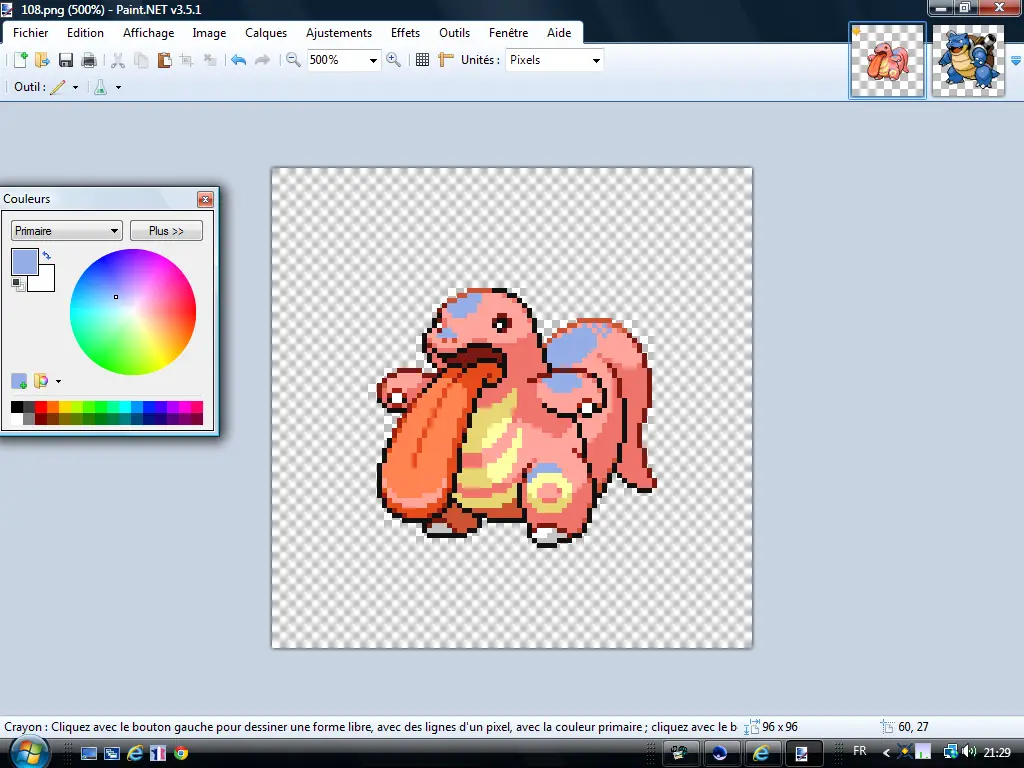Click the Crop to selection icon
Image resolution: width=1024 pixels, height=768 pixels.
point(187,60)
